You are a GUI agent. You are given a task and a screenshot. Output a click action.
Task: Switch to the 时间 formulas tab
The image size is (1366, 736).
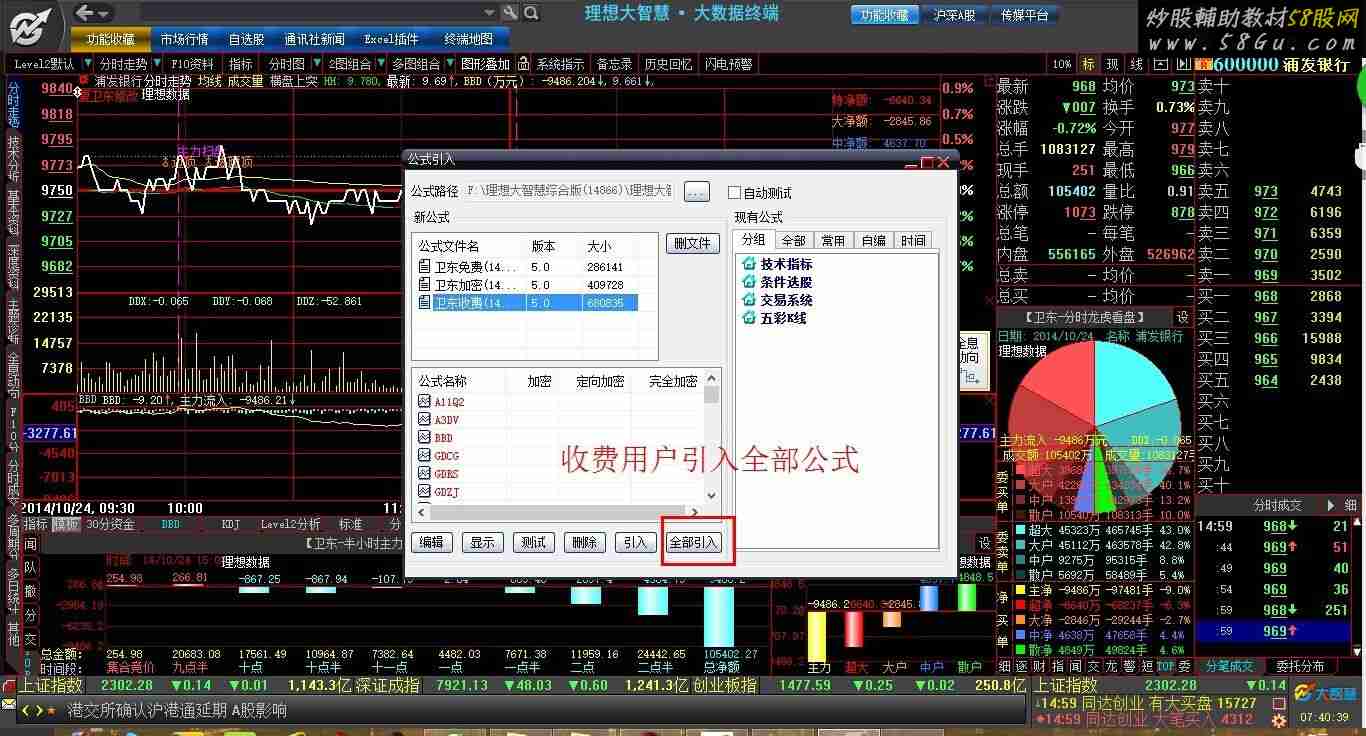pyautogui.click(x=912, y=240)
